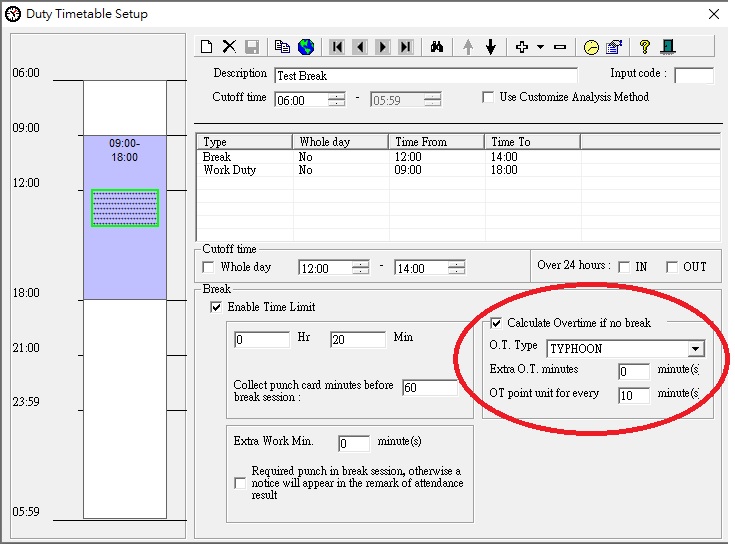Adjust the 14:00 end time spinner
The image size is (735, 552).
pos(457,268)
